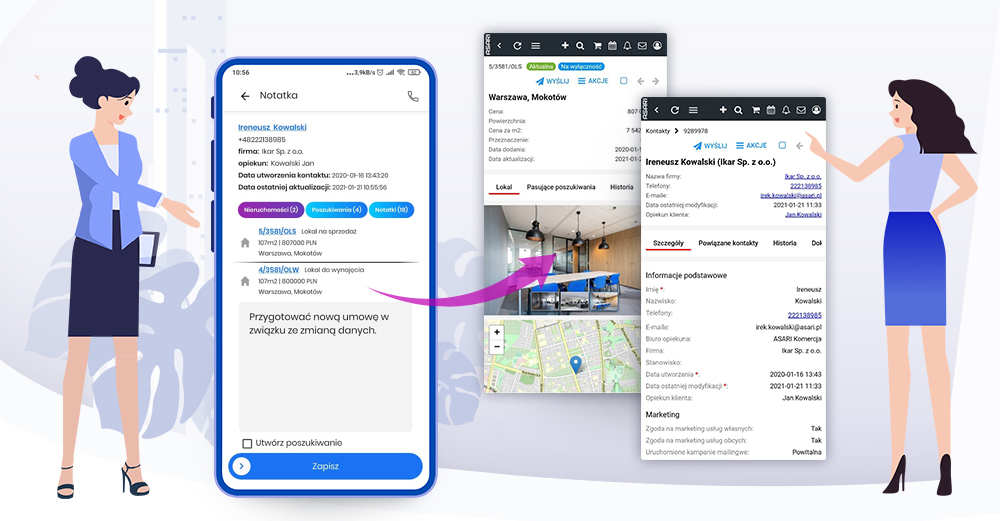Click WYŚLIJ in Warszawa Mokotów screen

click(x=552, y=81)
